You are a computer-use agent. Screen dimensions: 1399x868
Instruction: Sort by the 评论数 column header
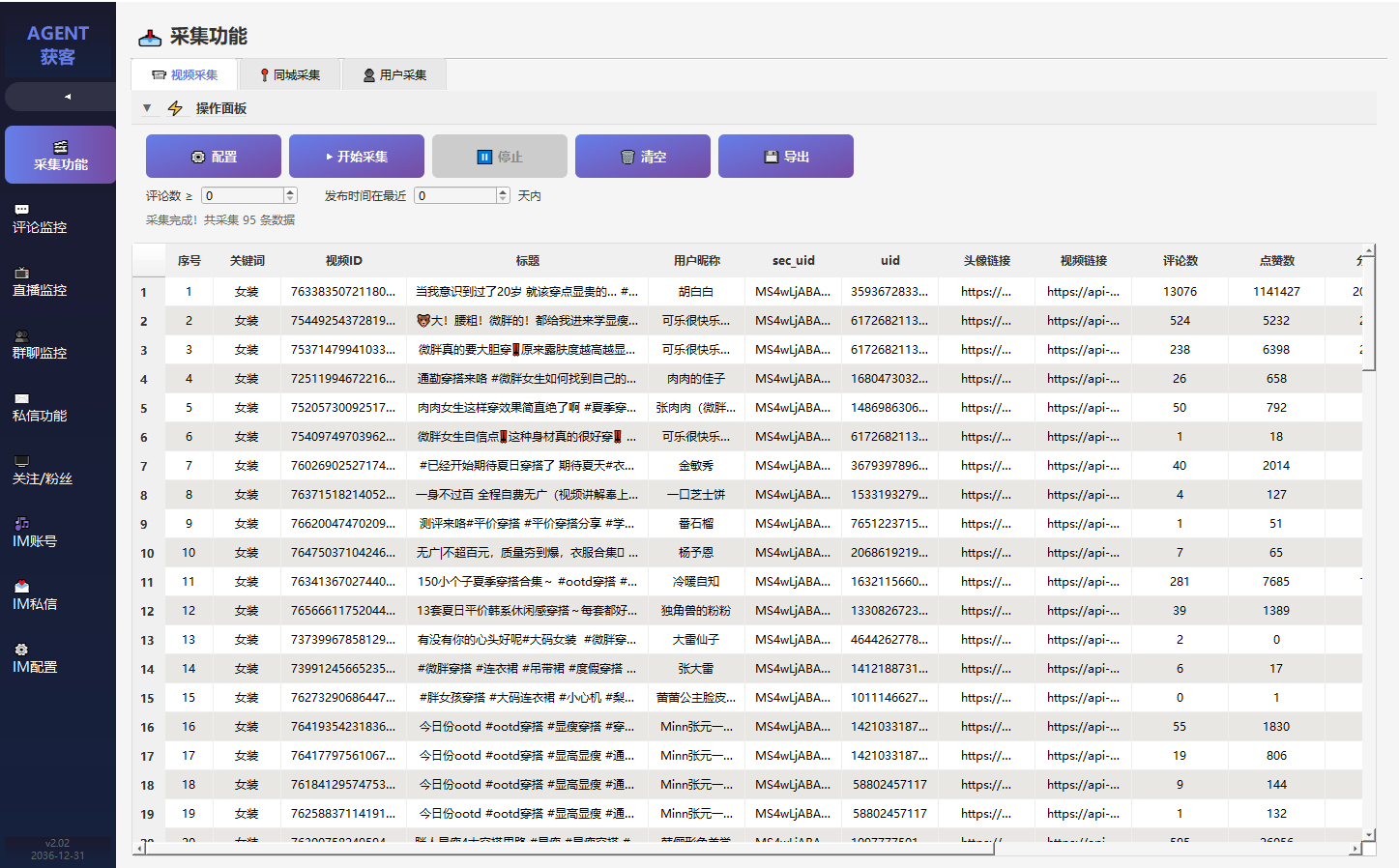pos(1180,261)
